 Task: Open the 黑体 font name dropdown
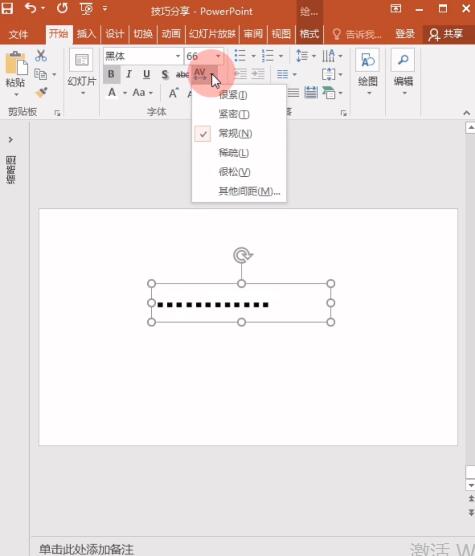(x=178, y=56)
